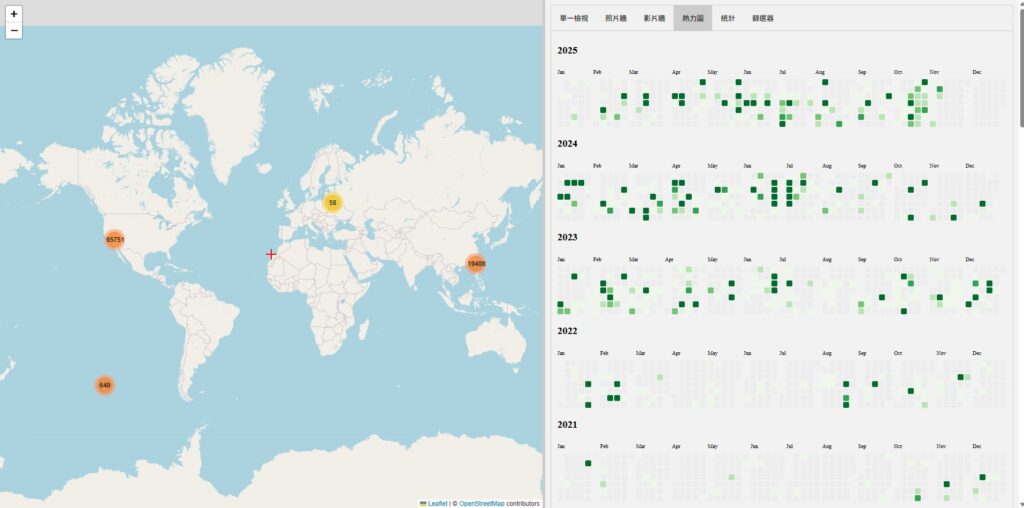This screenshot has height=508, width=1024.
Task: Select the 熱力圖 tab
Action: 692,18
